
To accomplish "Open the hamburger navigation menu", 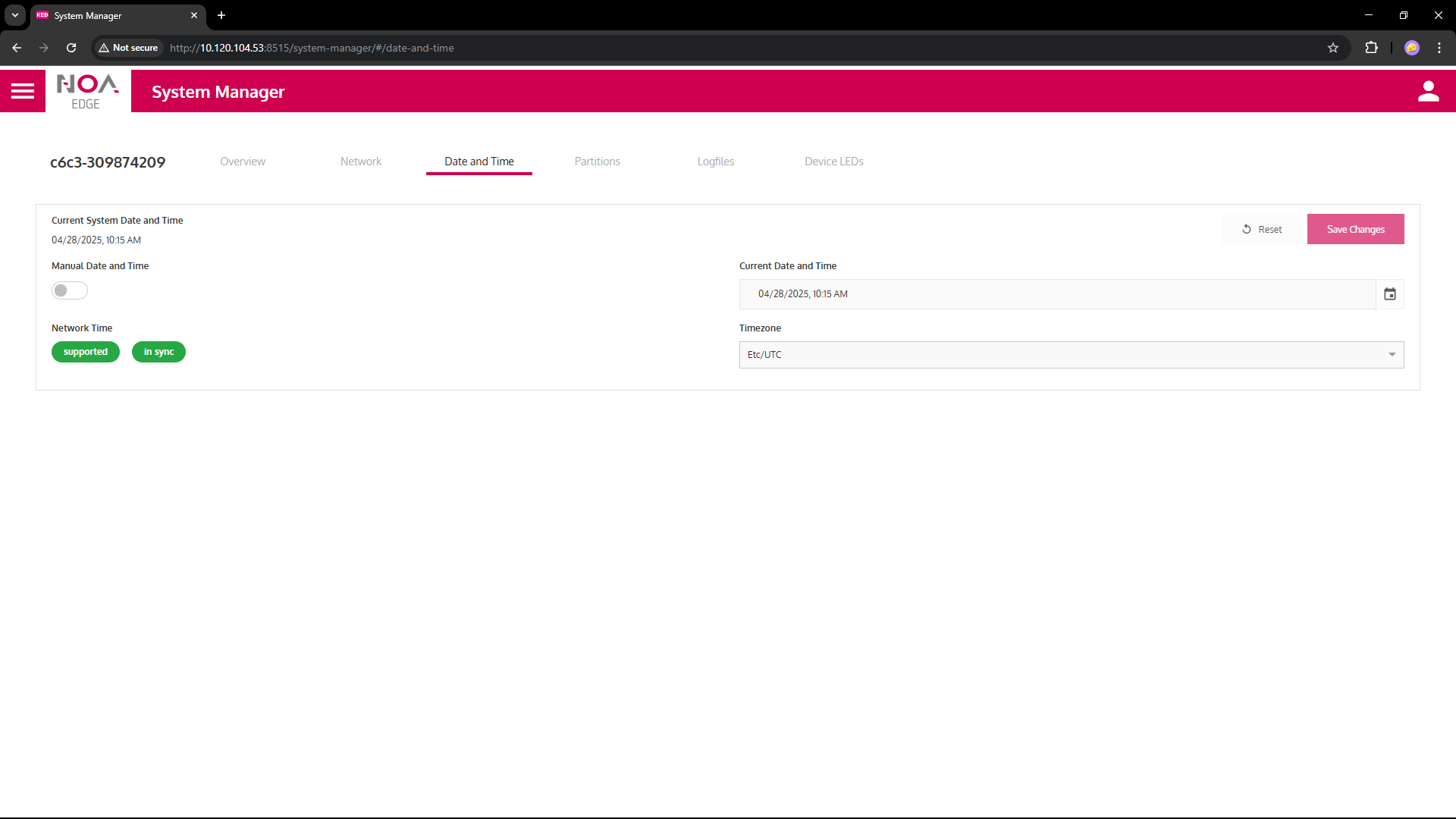I will (x=23, y=91).
